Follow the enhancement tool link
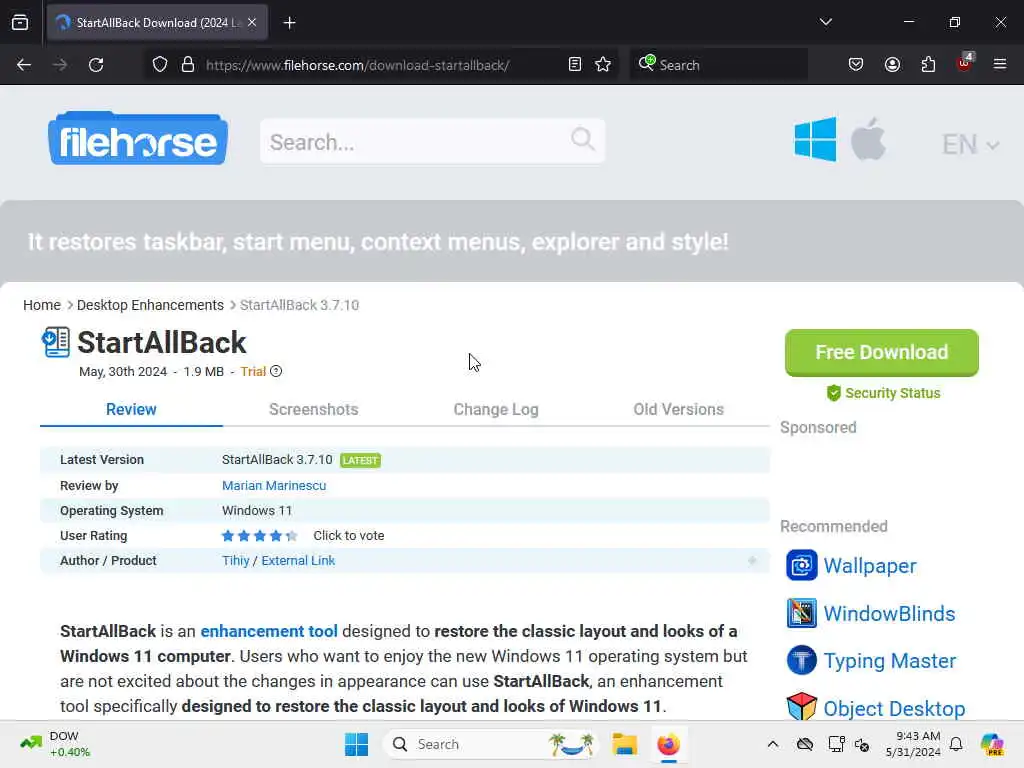This screenshot has height=768, width=1024. (269, 631)
